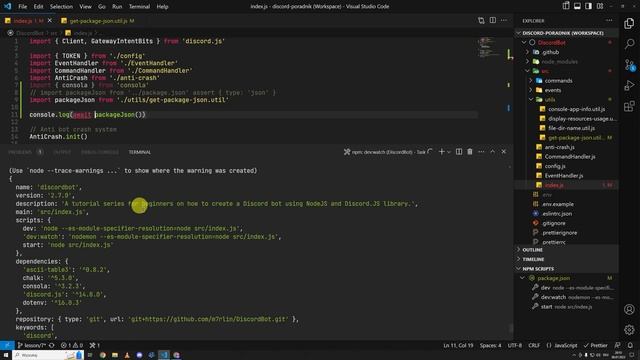640x360 pixels.
Task: Open the Extensions view in the activity bar
Action: tap(629, 106)
